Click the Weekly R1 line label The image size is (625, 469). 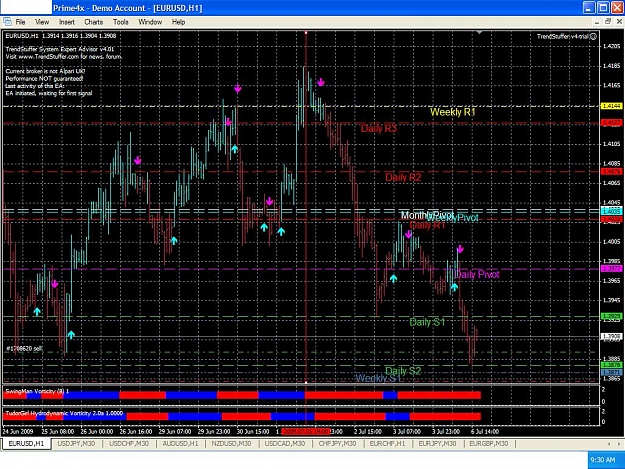click(x=453, y=112)
